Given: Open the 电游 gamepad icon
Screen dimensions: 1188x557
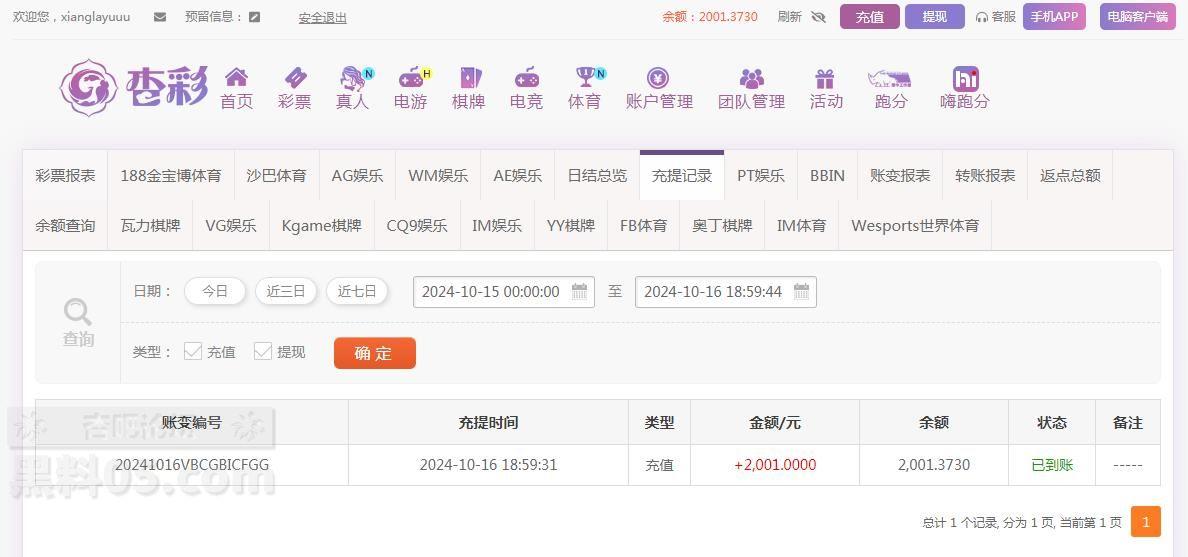Looking at the screenshot, I should pyautogui.click(x=411, y=77).
